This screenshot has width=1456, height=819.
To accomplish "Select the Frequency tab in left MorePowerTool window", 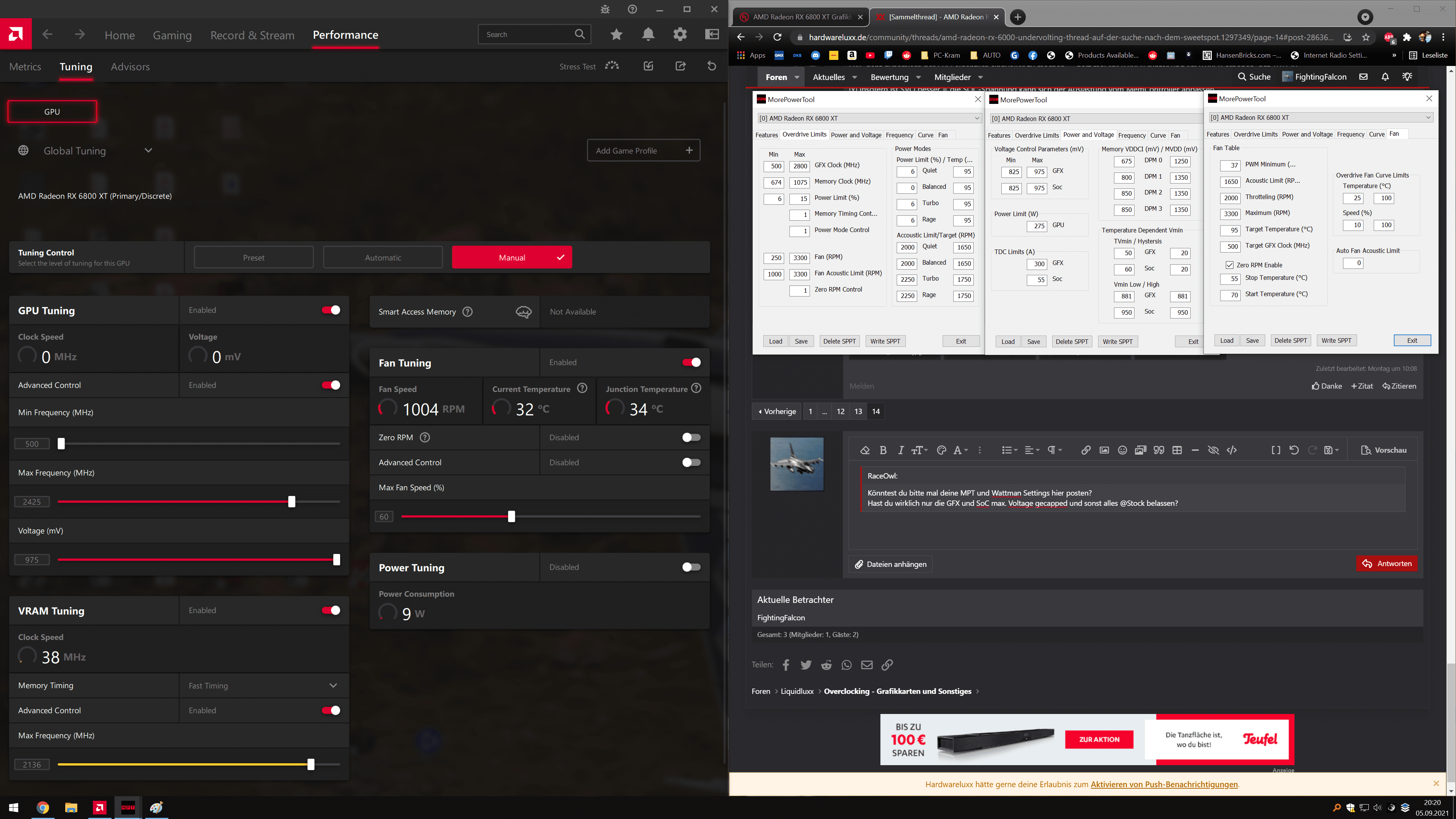I will (899, 135).
